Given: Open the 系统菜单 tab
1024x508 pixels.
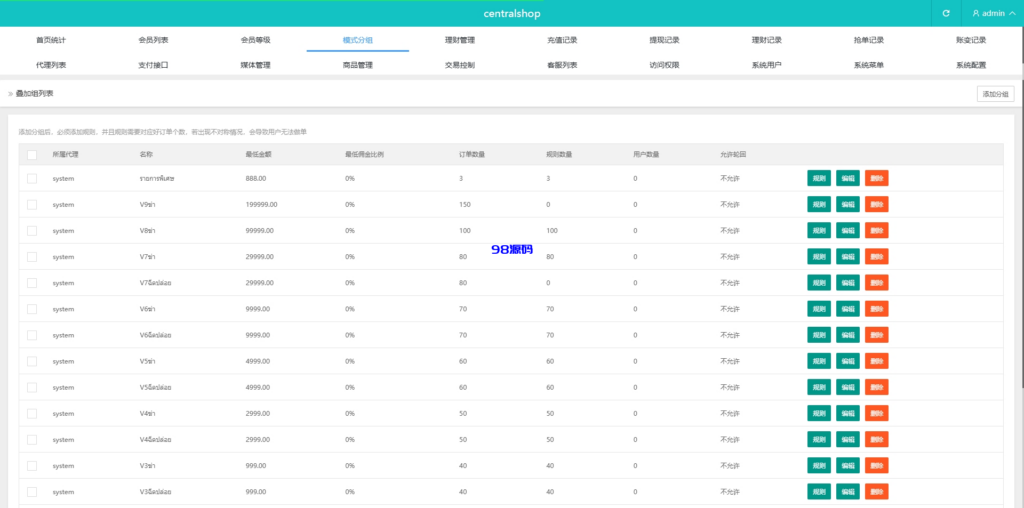Looking at the screenshot, I should point(869,65).
